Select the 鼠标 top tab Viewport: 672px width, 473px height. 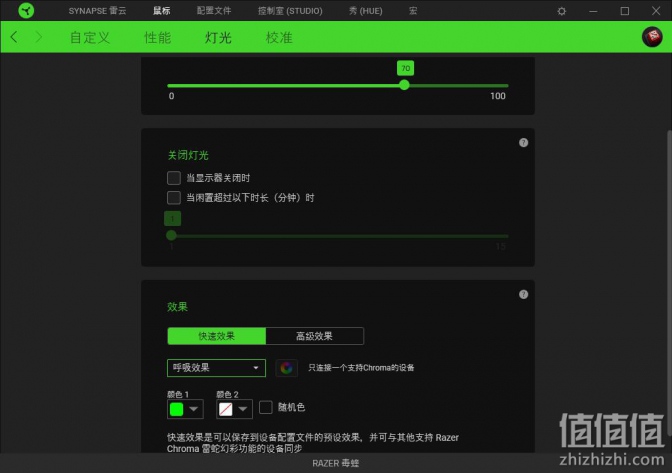(x=162, y=11)
